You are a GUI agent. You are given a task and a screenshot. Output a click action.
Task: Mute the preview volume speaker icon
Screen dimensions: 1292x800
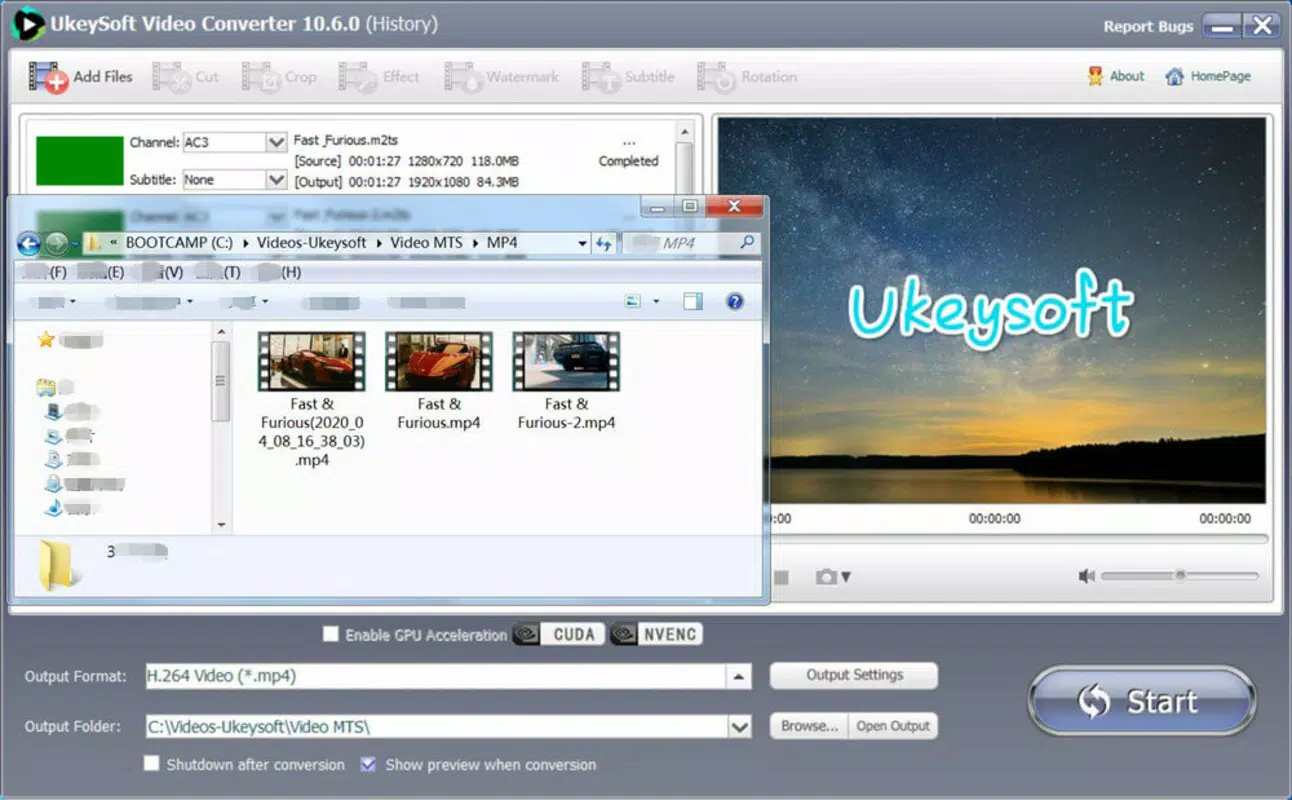coord(1087,576)
